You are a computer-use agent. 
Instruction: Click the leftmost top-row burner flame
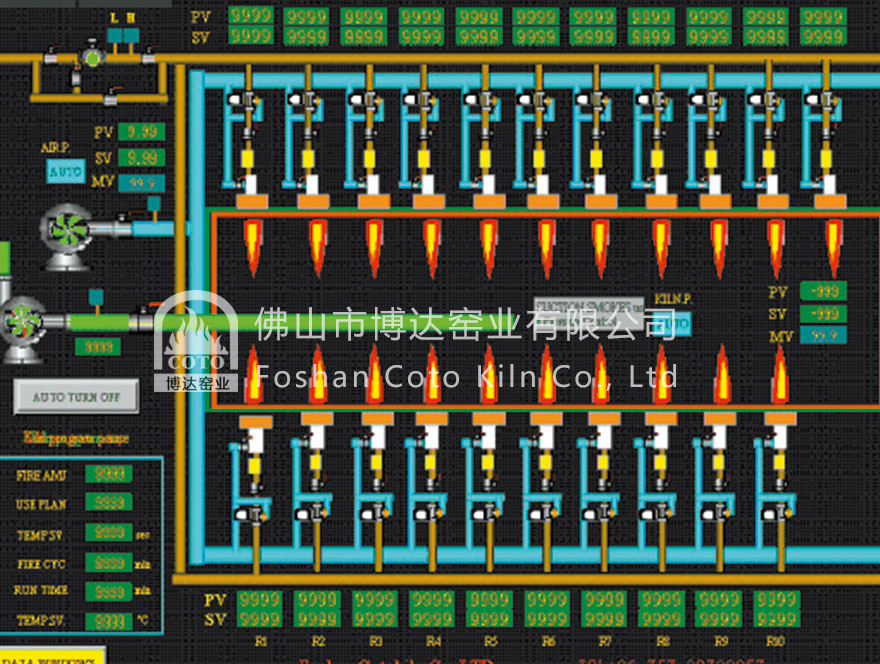click(253, 248)
